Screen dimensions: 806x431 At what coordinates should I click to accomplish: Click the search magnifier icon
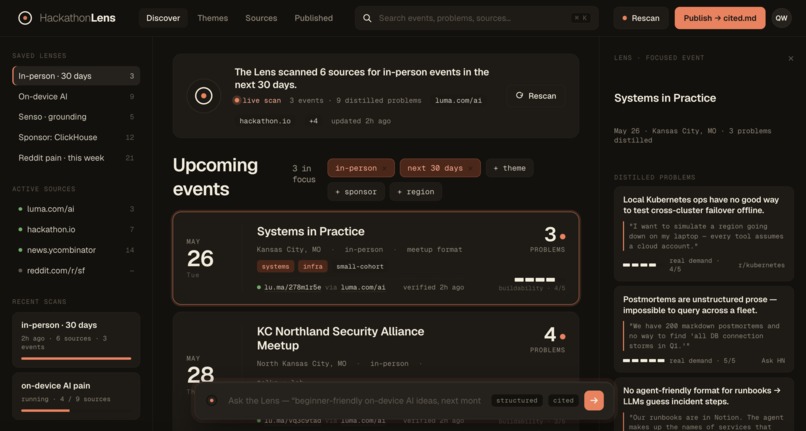tap(367, 18)
